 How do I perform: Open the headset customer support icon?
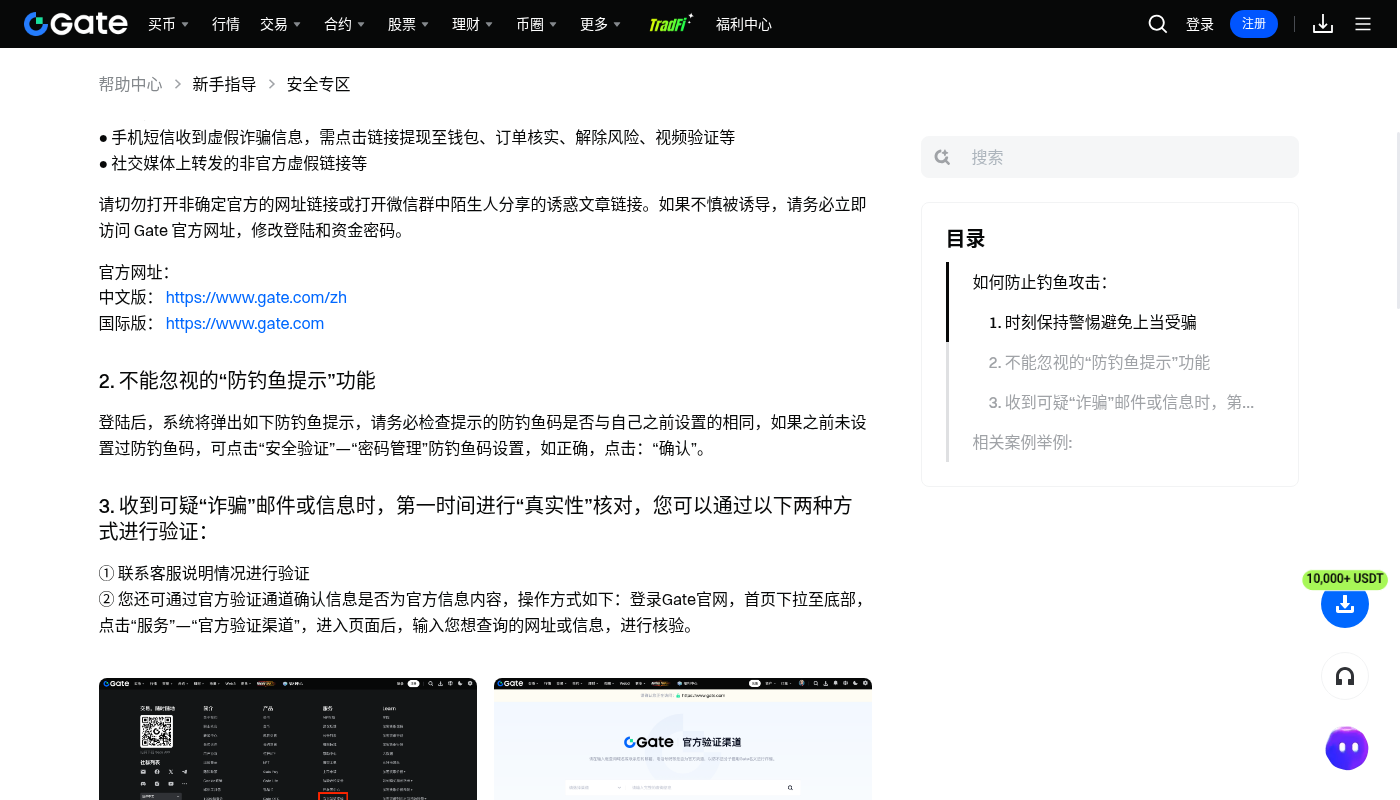[x=1345, y=676]
